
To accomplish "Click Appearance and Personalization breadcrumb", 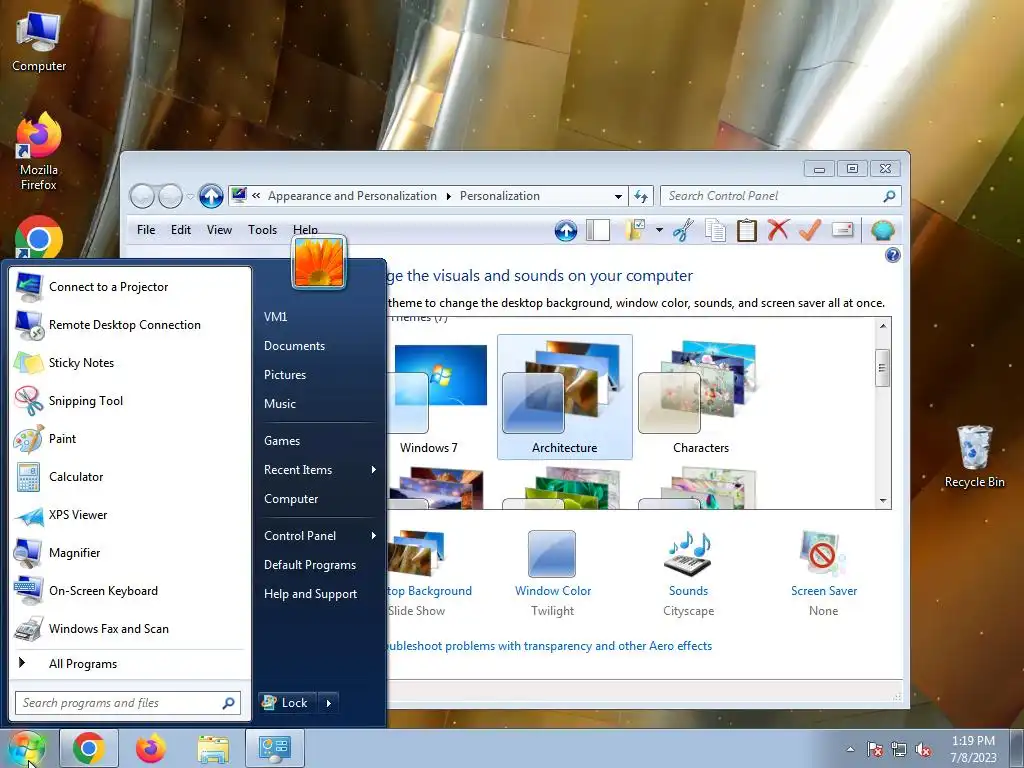I will (352, 196).
